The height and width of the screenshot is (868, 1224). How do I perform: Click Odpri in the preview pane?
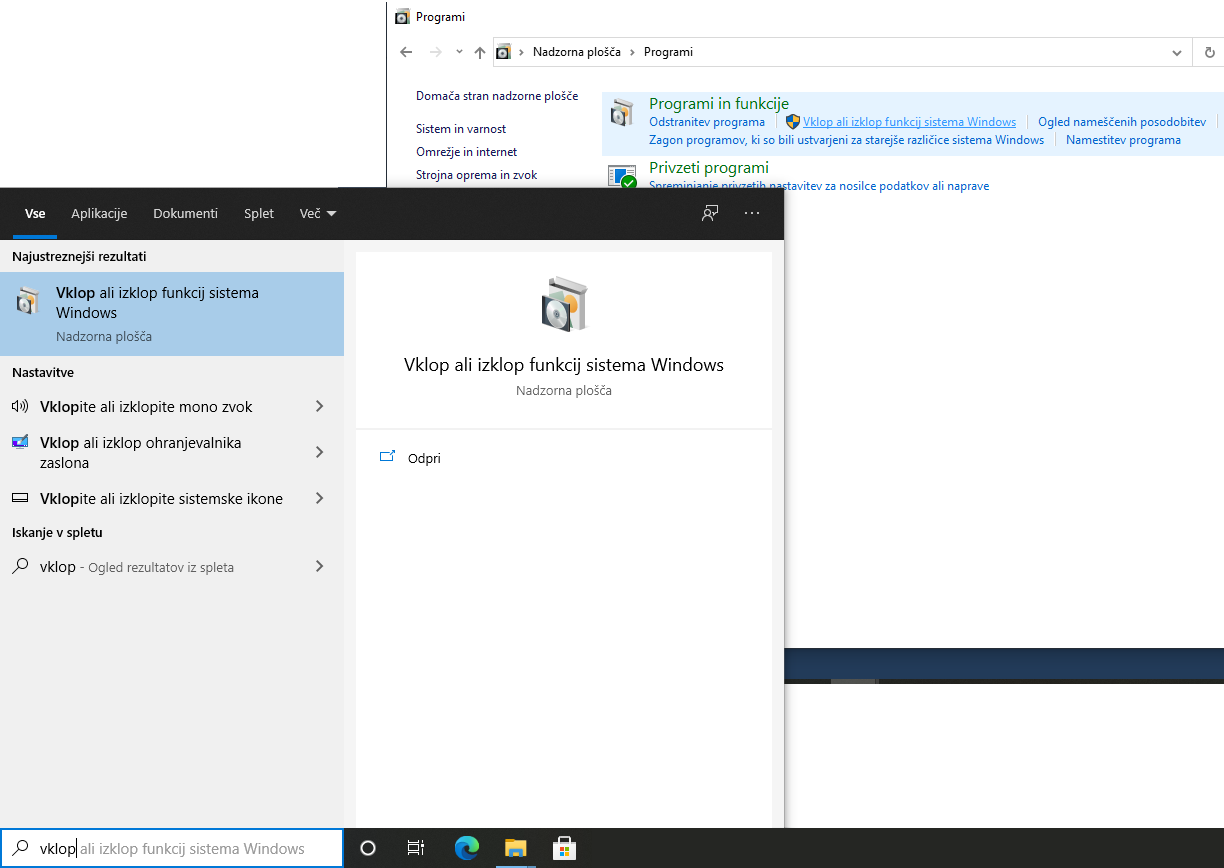tap(424, 458)
